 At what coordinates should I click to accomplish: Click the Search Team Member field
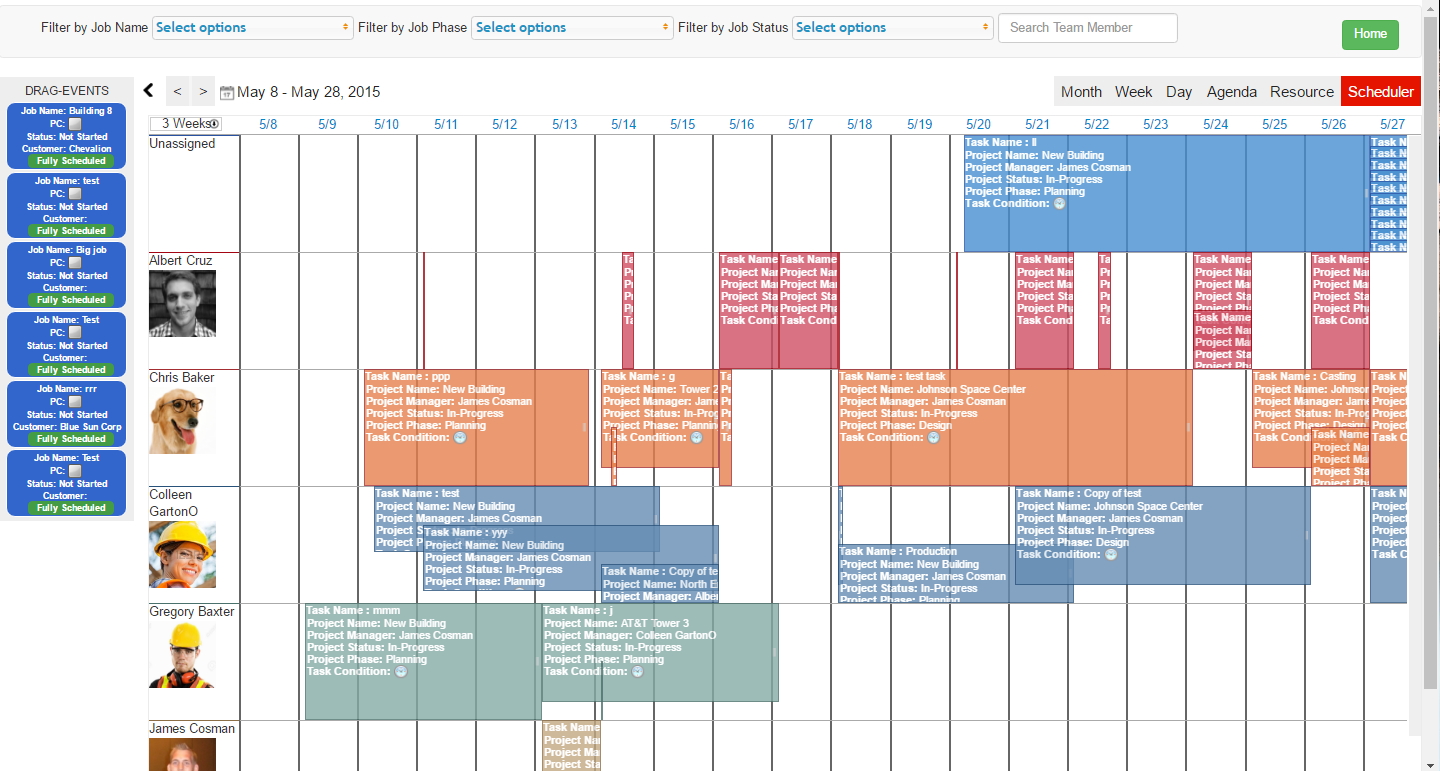point(1087,28)
